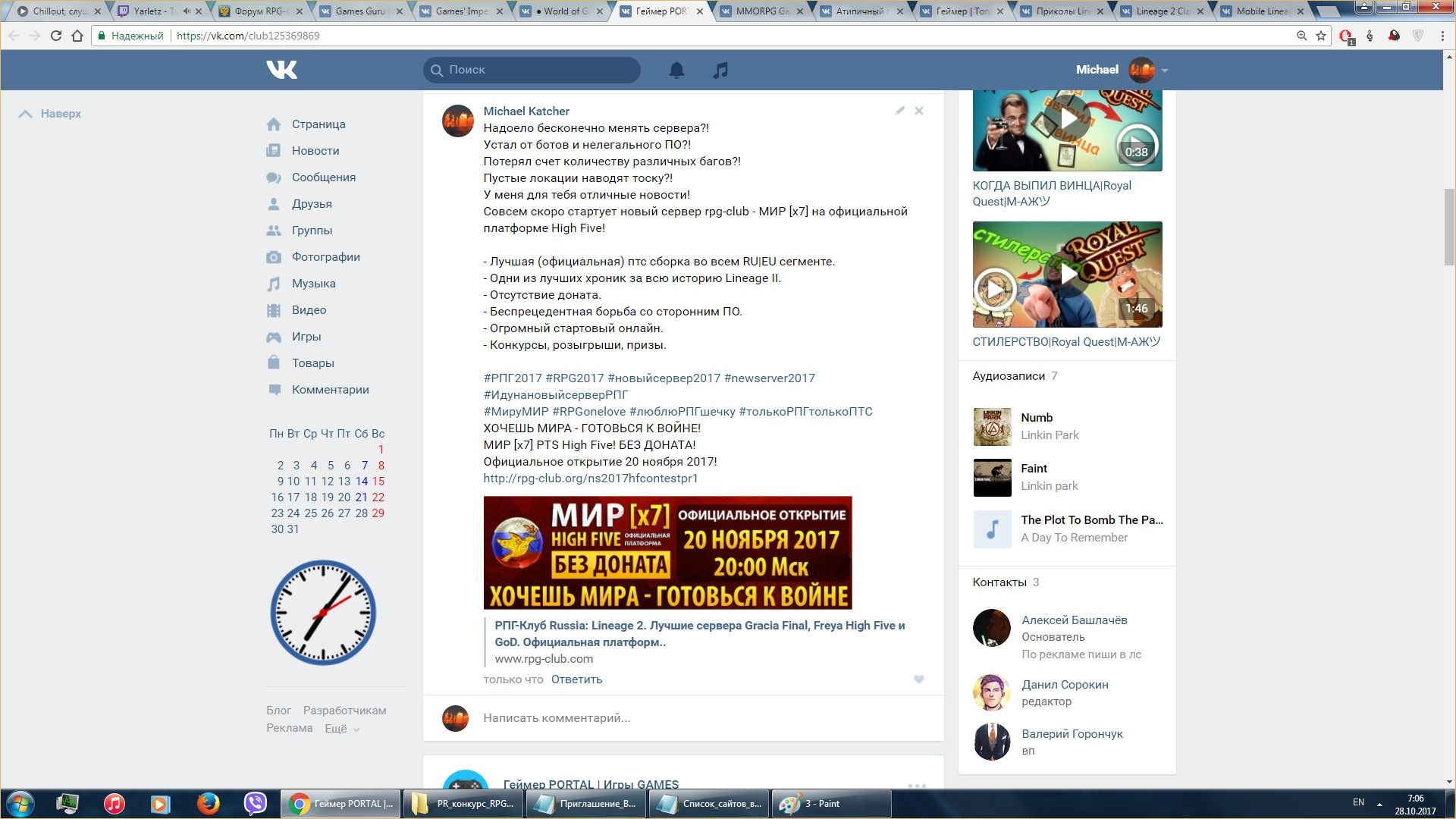
Task: Open Сообщения in left sidebar
Action: 323,177
